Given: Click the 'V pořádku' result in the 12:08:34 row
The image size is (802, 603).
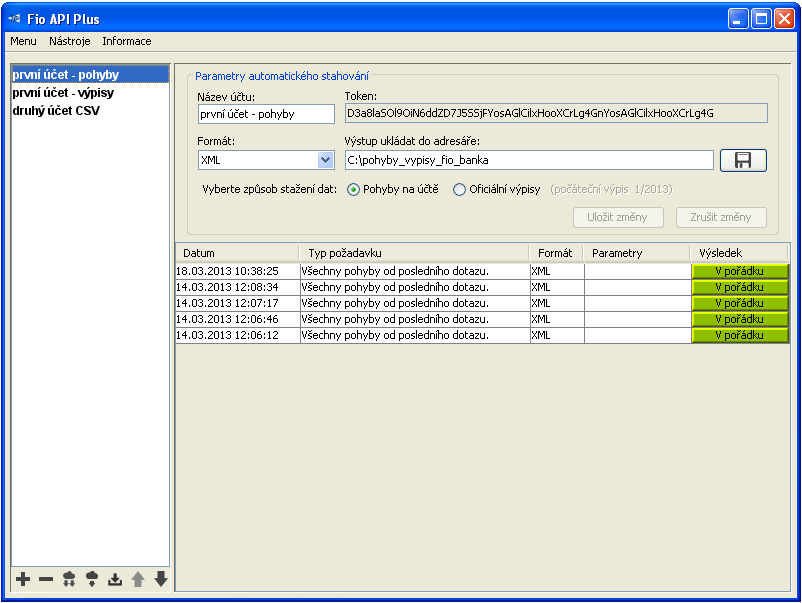Looking at the screenshot, I should pos(740,287).
